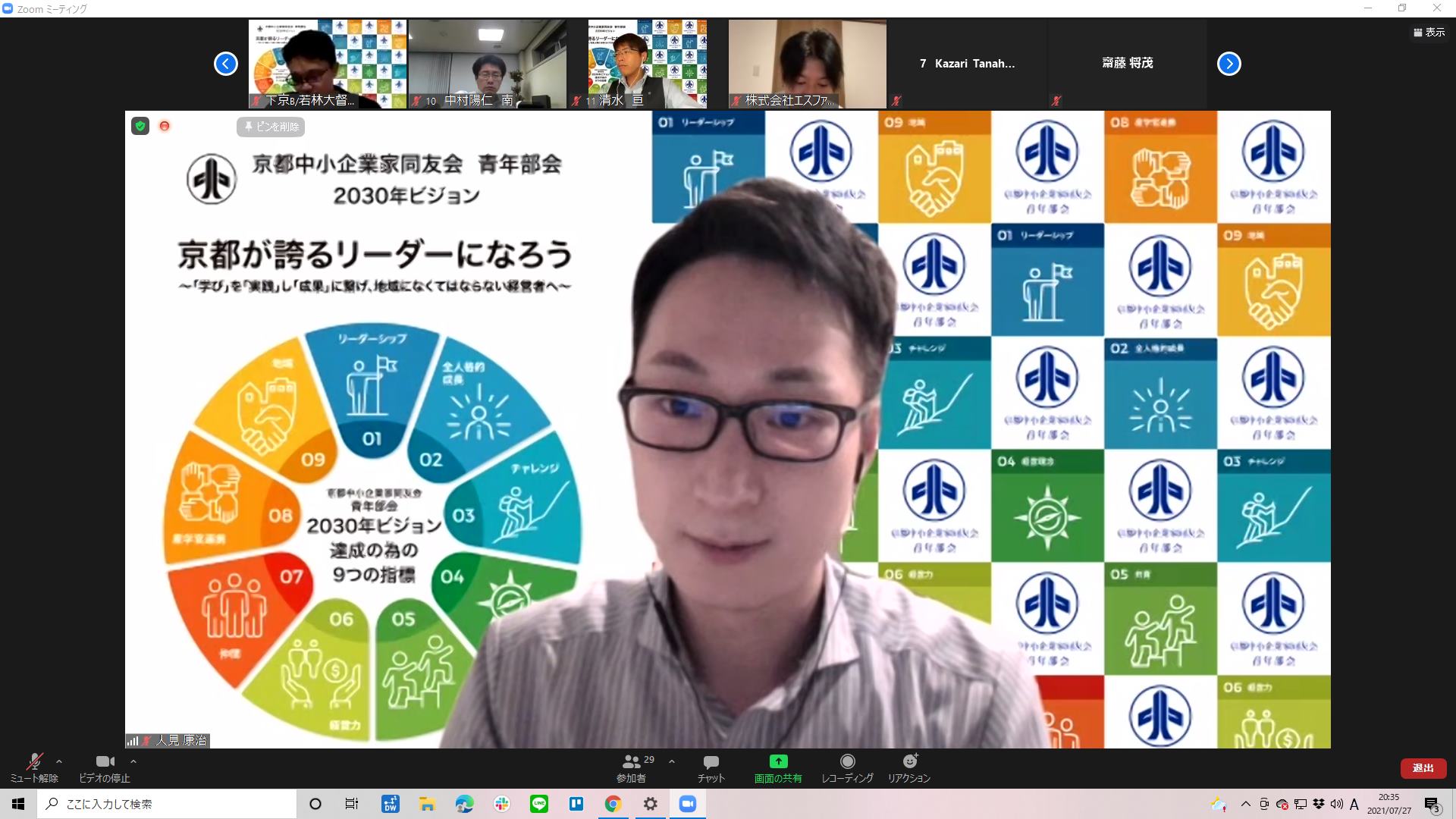Expand audio options arrow beside mute
Viewport: 1456px width, 819px height.
tap(59, 761)
